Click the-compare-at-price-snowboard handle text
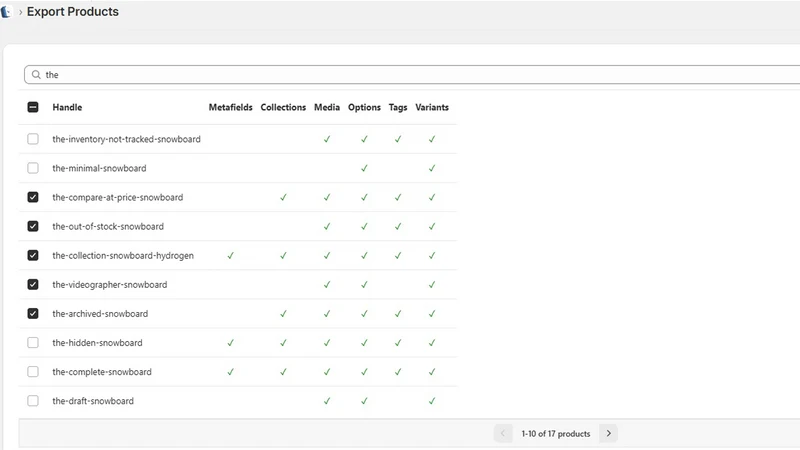Screen dimensions: 800x450 [x=117, y=197]
